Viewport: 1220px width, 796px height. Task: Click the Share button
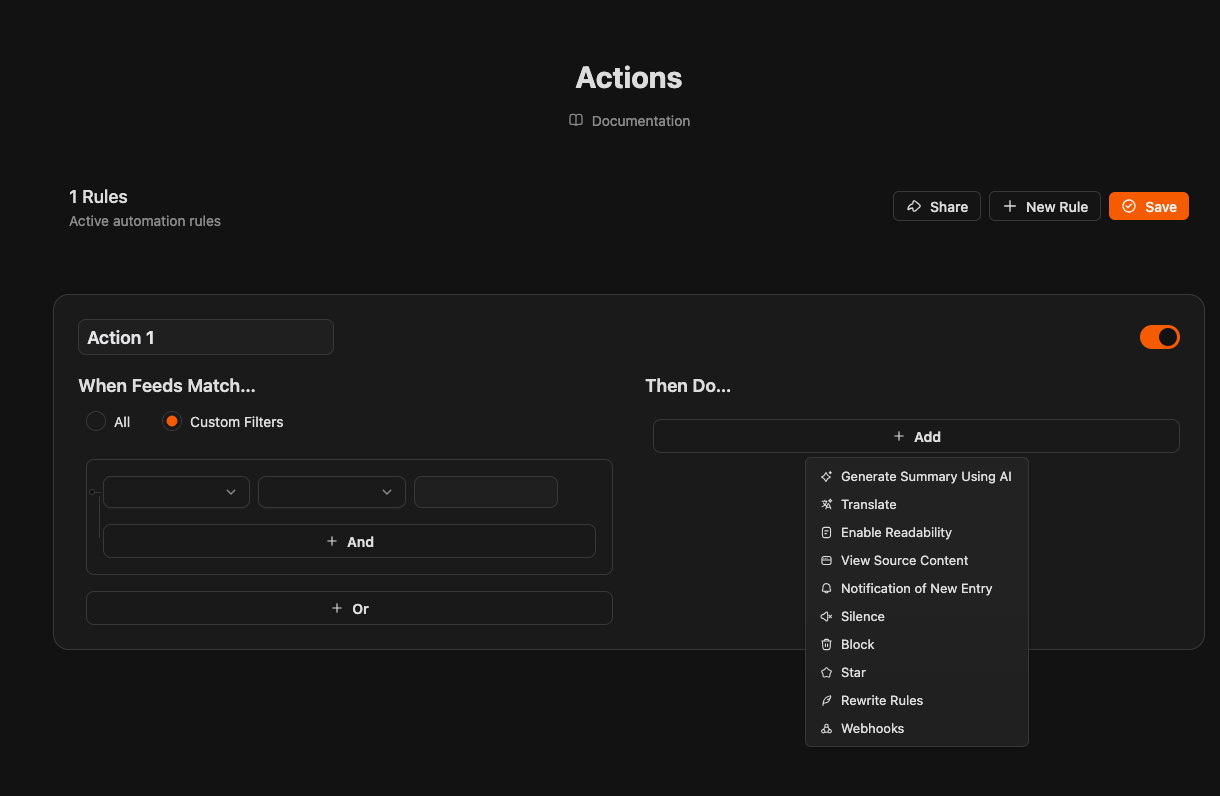[x=937, y=206]
